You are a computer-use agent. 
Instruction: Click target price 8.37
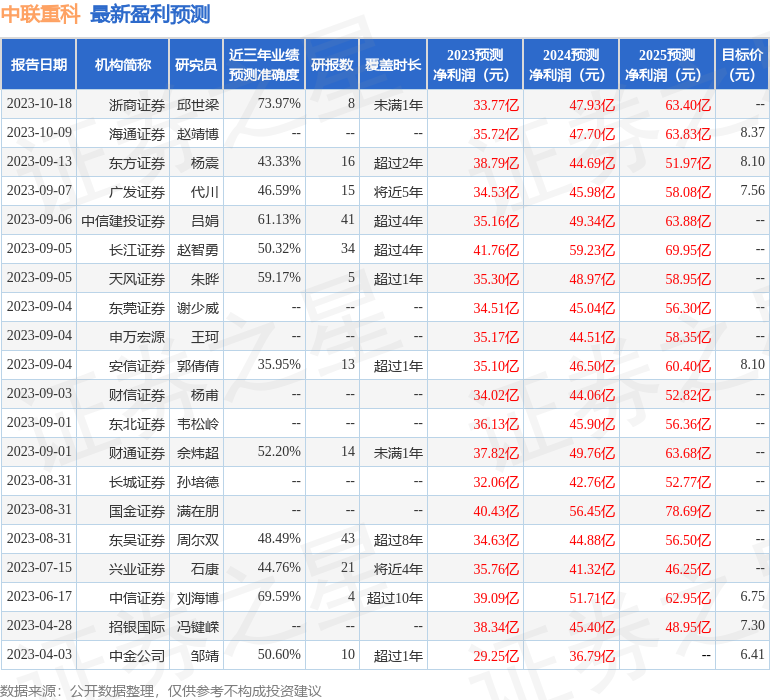click(x=752, y=133)
